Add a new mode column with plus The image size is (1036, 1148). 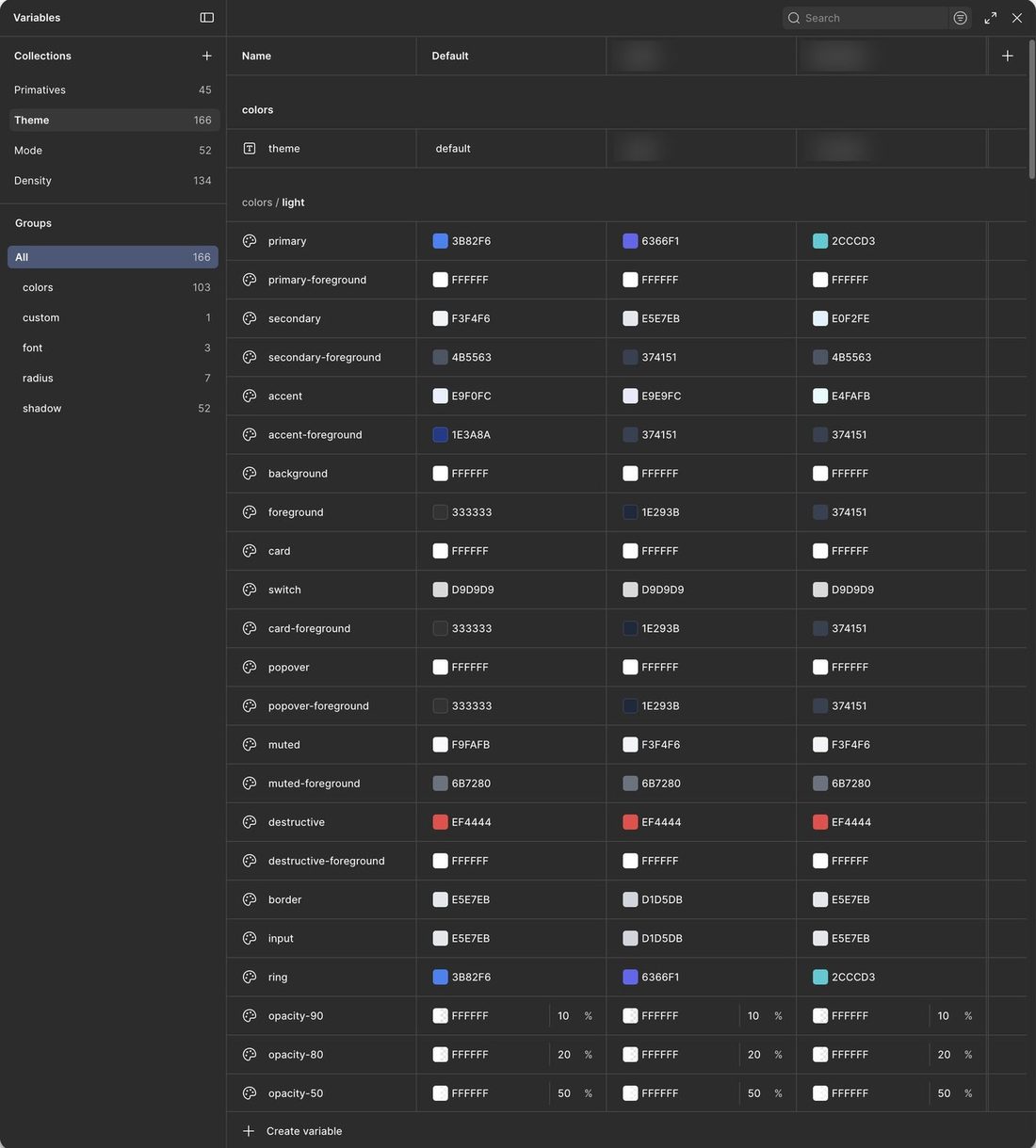click(1007, 56)
